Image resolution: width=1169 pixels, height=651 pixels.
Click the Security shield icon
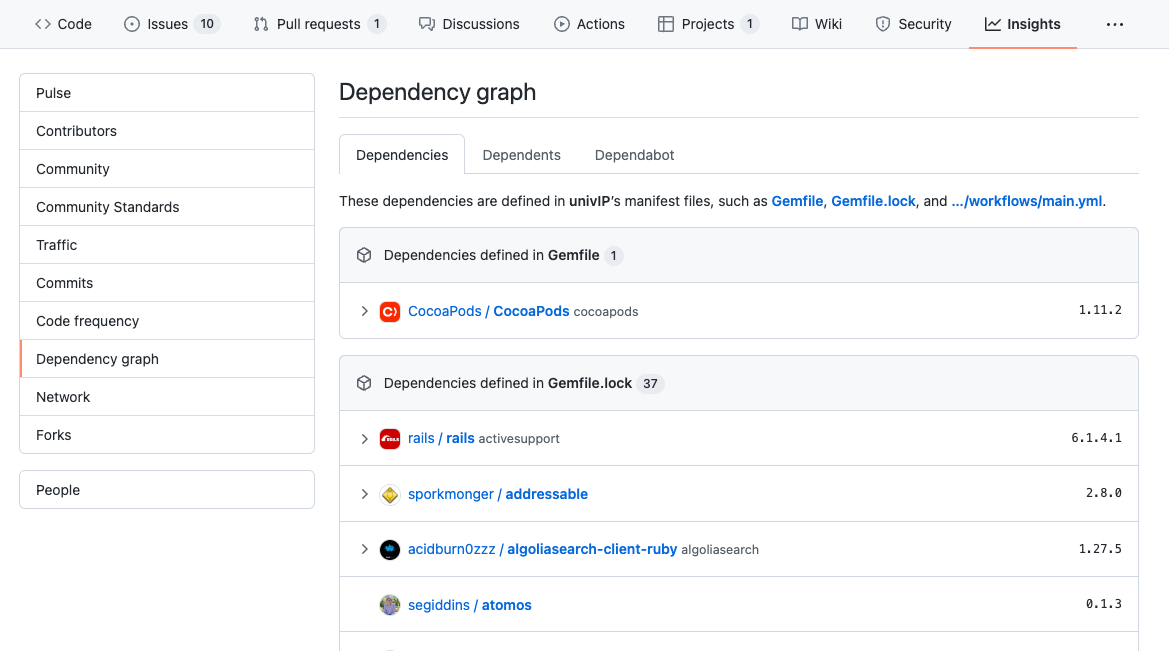883,24
